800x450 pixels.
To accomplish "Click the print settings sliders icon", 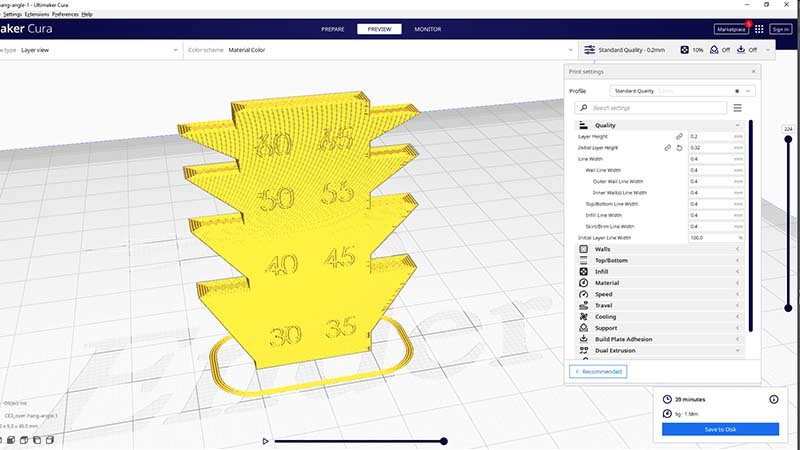I will tap(589, 49).
